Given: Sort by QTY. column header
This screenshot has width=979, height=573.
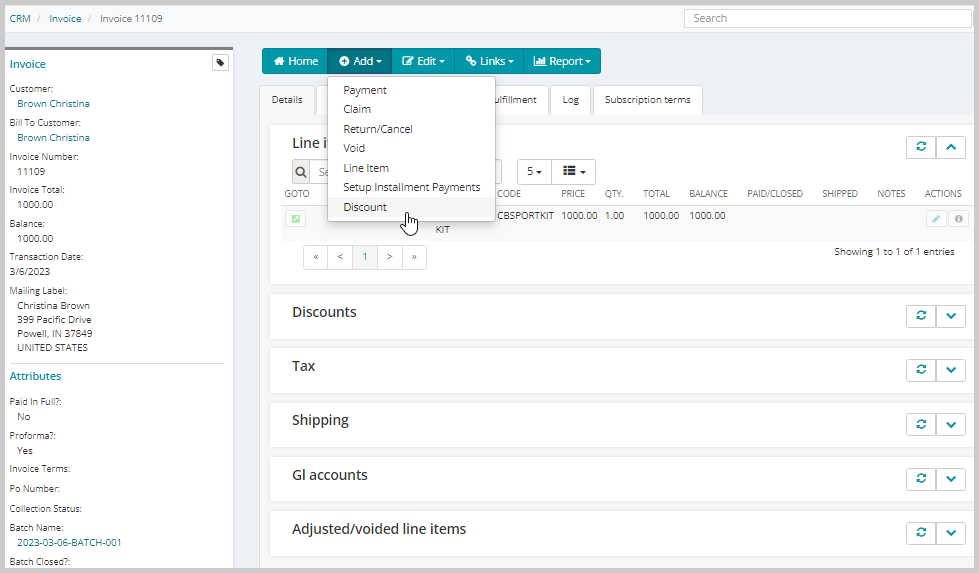Looking at the screenshot, I should [x=614, y=193].
